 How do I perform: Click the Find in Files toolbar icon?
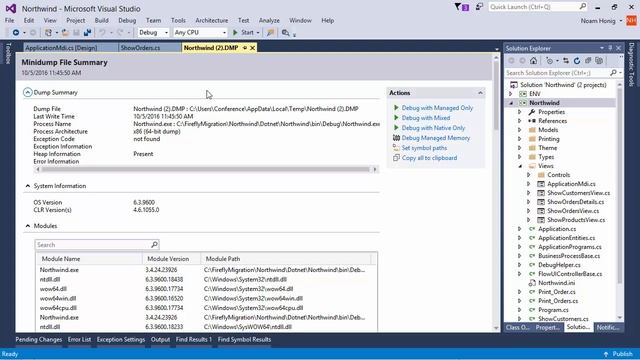285,33
